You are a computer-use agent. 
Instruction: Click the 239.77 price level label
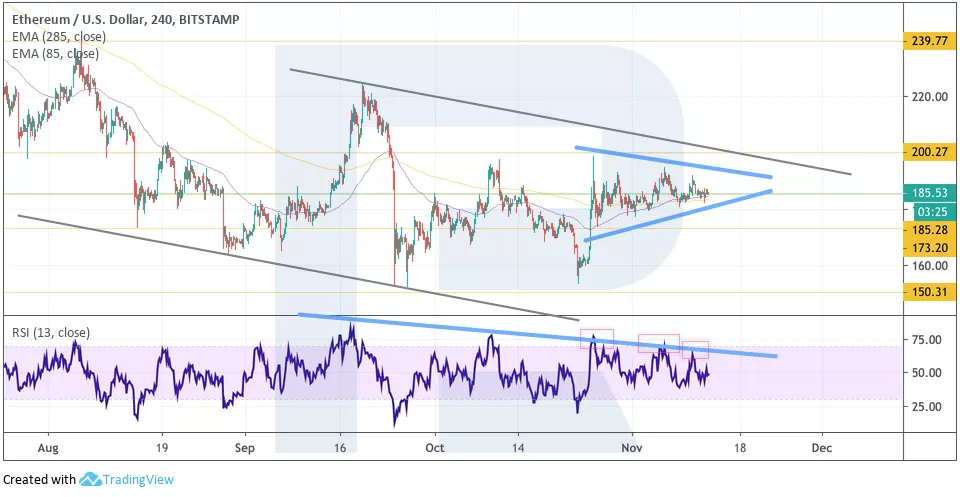930,42
